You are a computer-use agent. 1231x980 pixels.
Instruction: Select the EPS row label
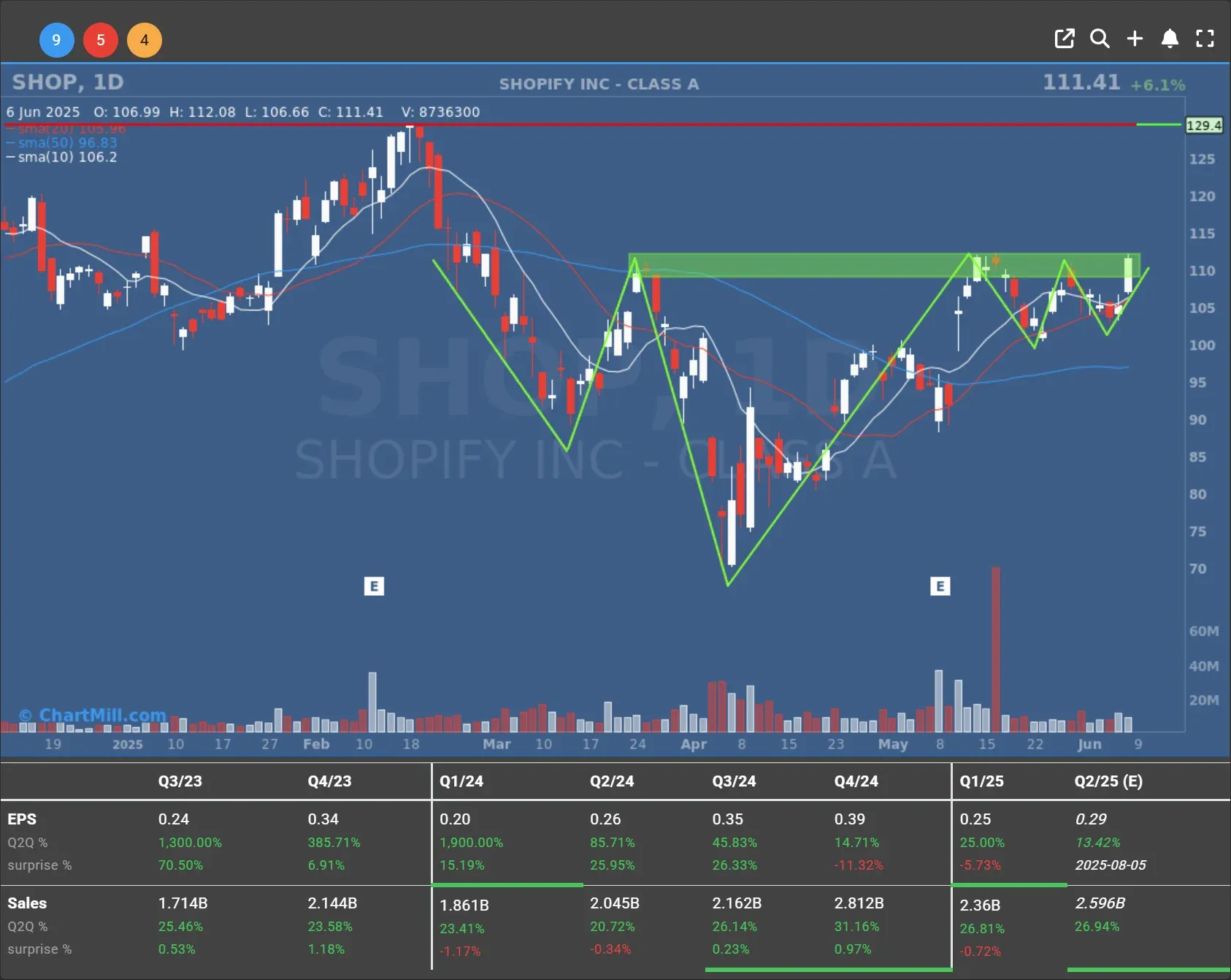pyautogui.click(x=22, y=819)
